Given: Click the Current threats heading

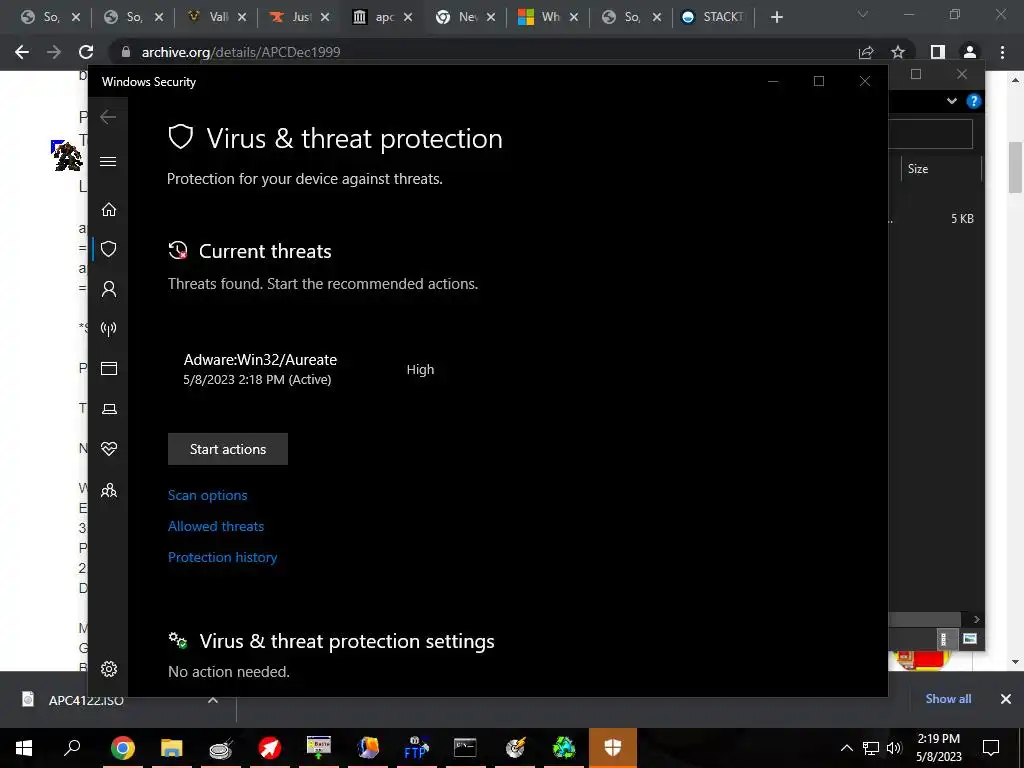Looking at the screenshot, I should 265,251.
